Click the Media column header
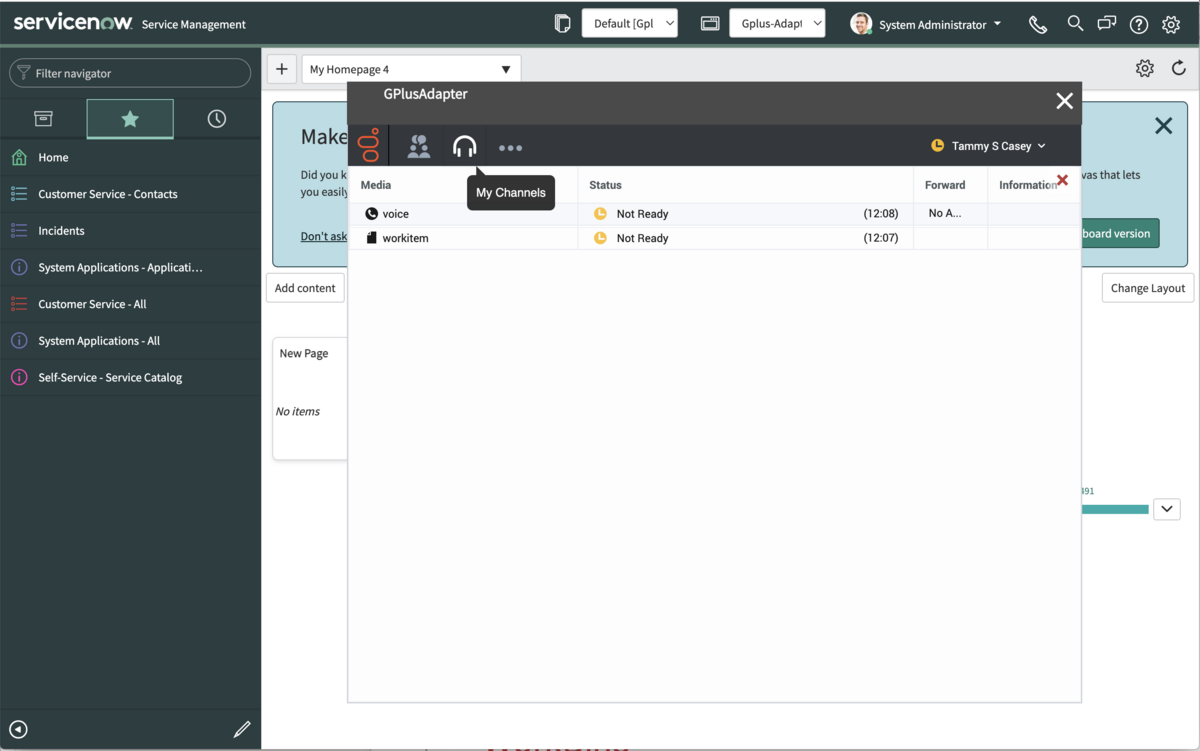This screenshot has height=751, width=1200. [376, 185]
